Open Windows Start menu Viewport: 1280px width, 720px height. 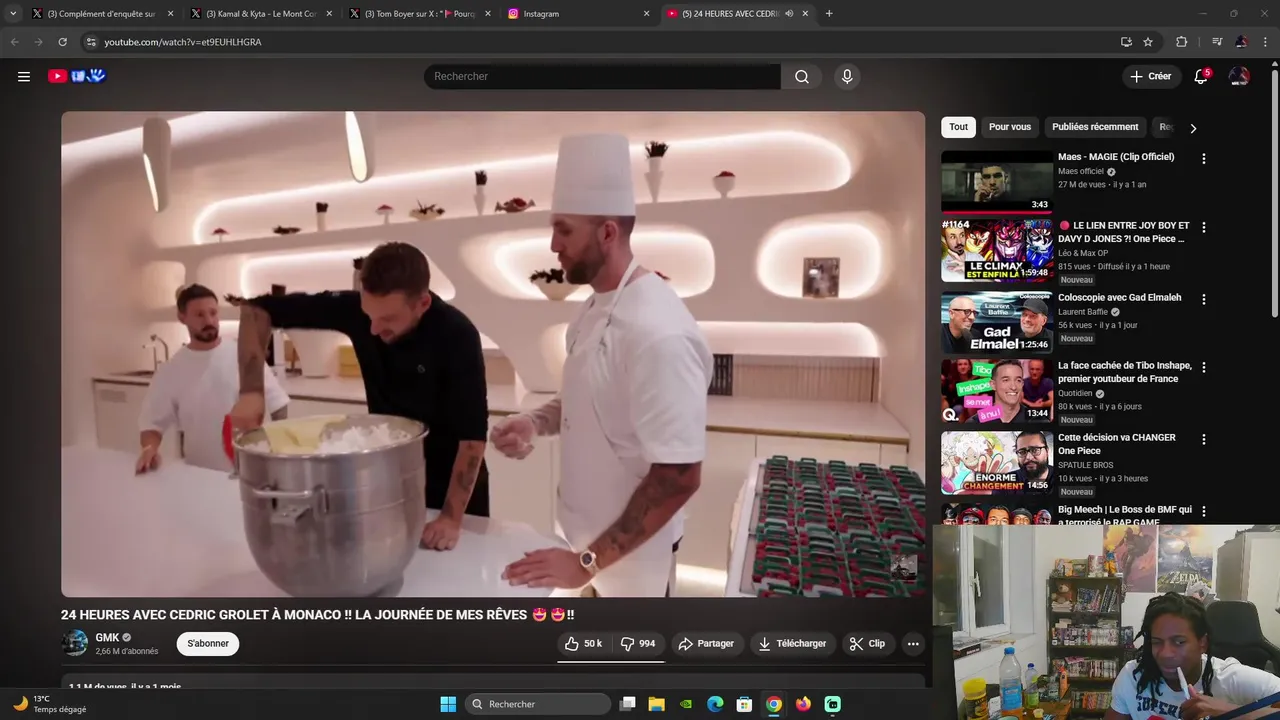(x=448, y=704)
